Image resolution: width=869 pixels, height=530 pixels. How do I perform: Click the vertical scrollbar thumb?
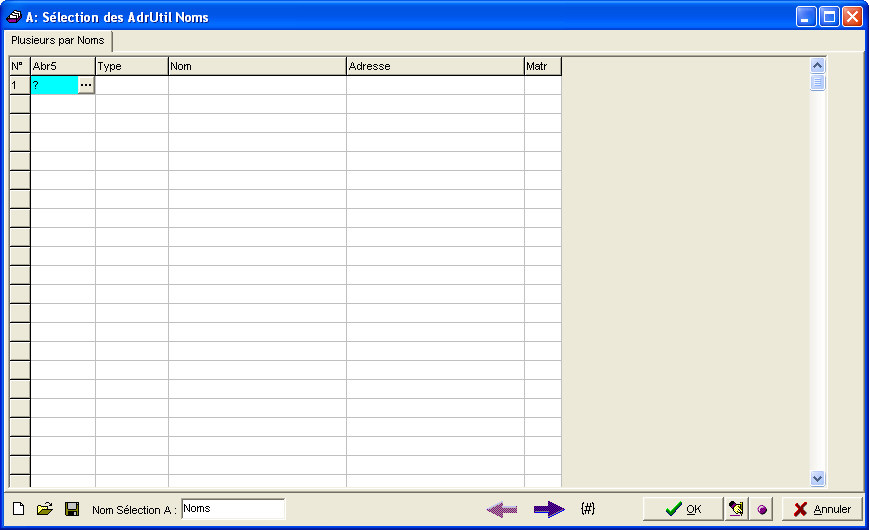click(x=817, y=83)
